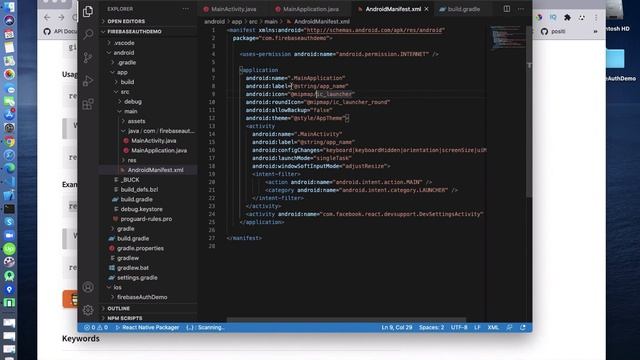The height and width of the screenshot is (360, 640).
Task: Open the _BUCK file
Action: point(148,180)
